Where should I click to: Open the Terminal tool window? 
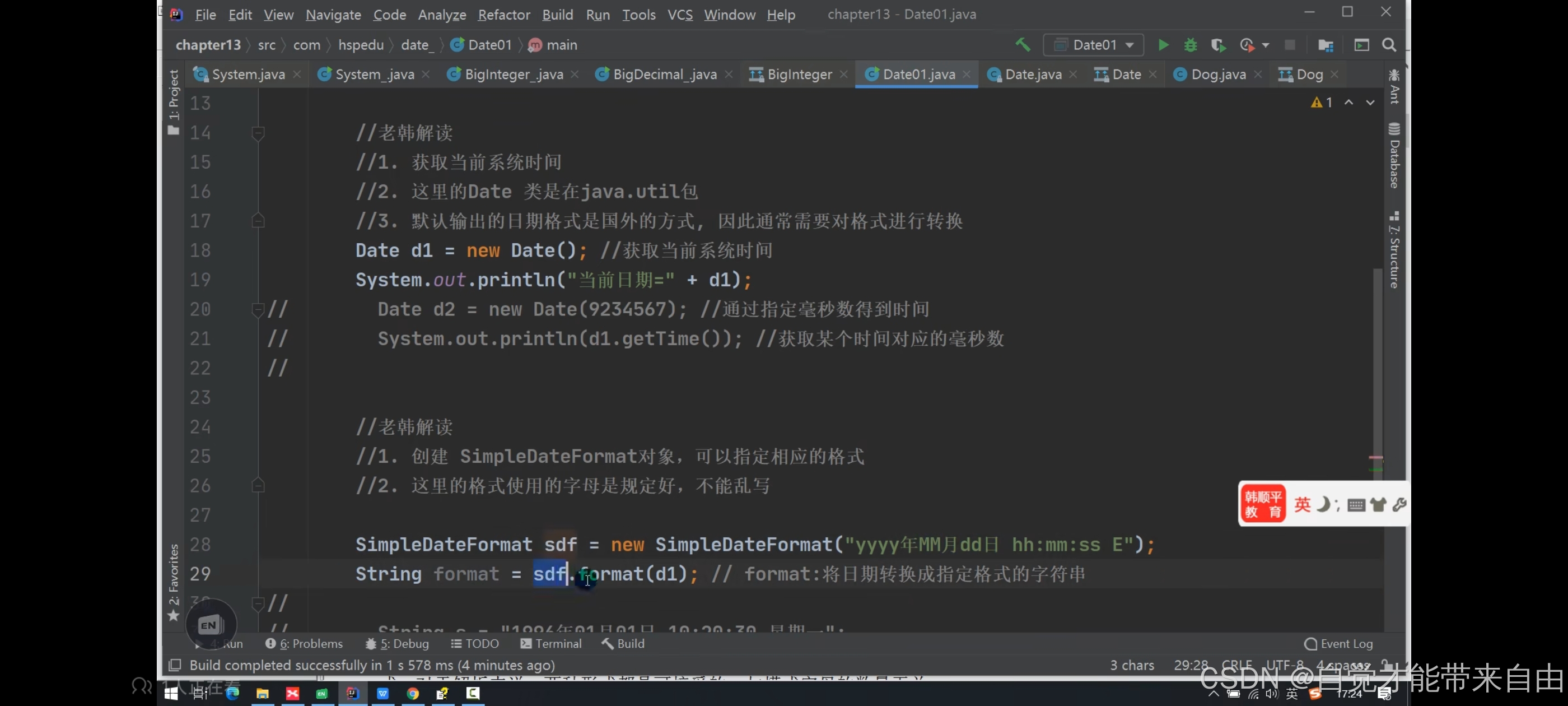pyautogui.click(x=551, y=643)
